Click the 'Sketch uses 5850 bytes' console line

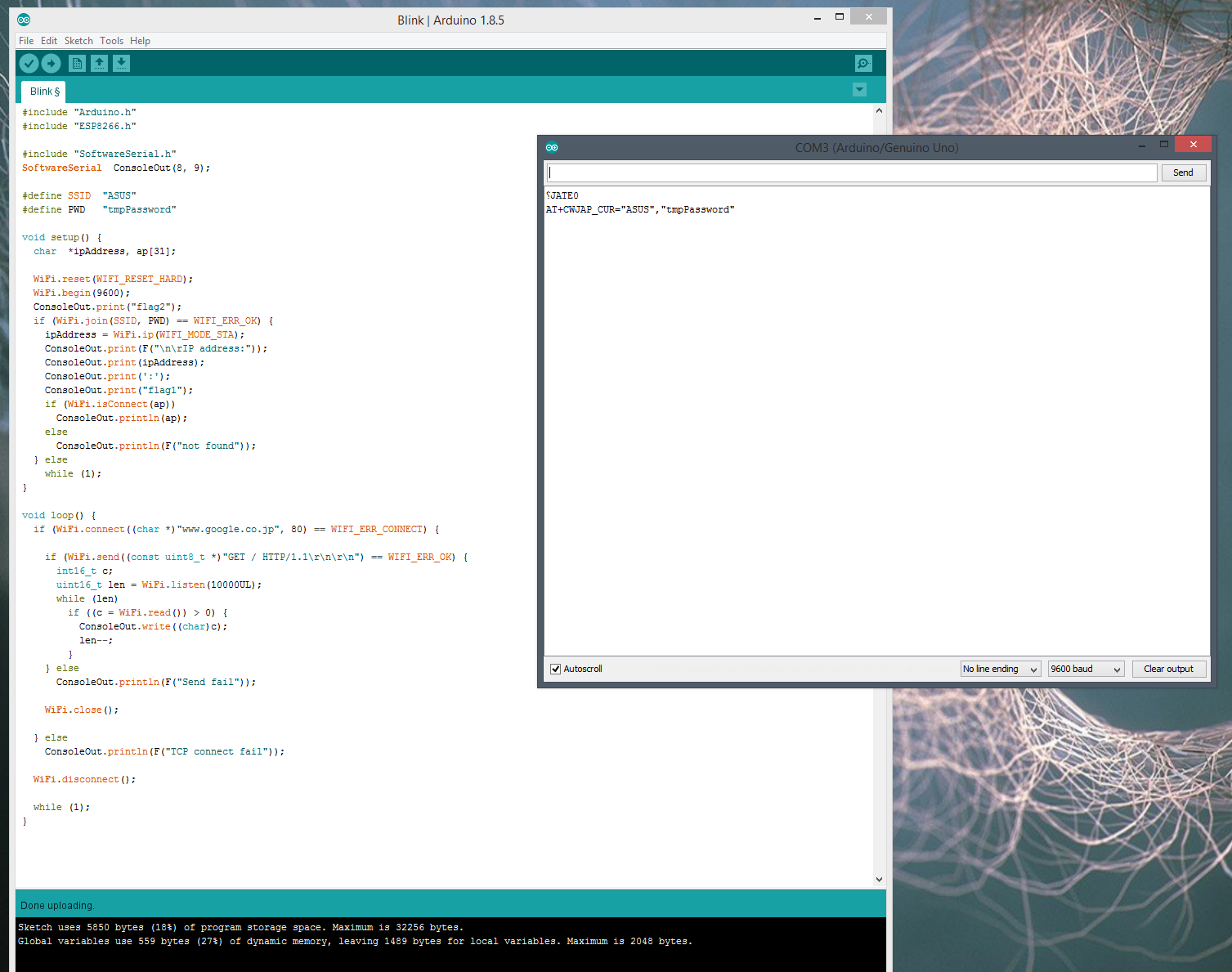(241, 927)
